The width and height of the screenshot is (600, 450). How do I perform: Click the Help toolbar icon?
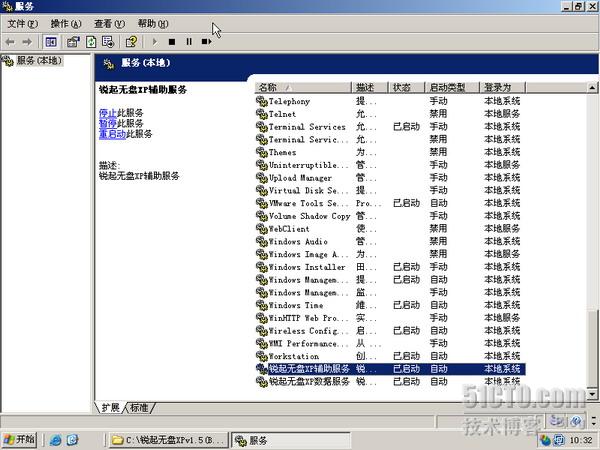click(131, 42)
